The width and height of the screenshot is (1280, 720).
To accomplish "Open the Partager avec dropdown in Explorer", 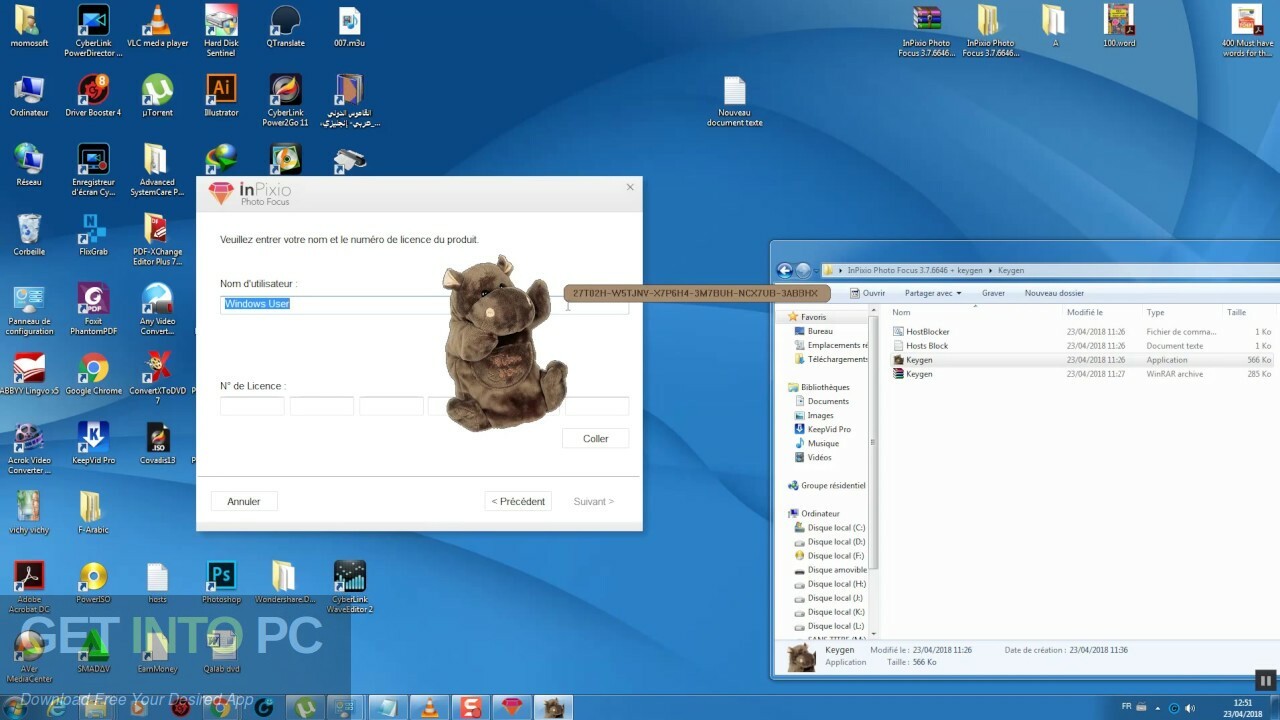I will coord(933,293).
